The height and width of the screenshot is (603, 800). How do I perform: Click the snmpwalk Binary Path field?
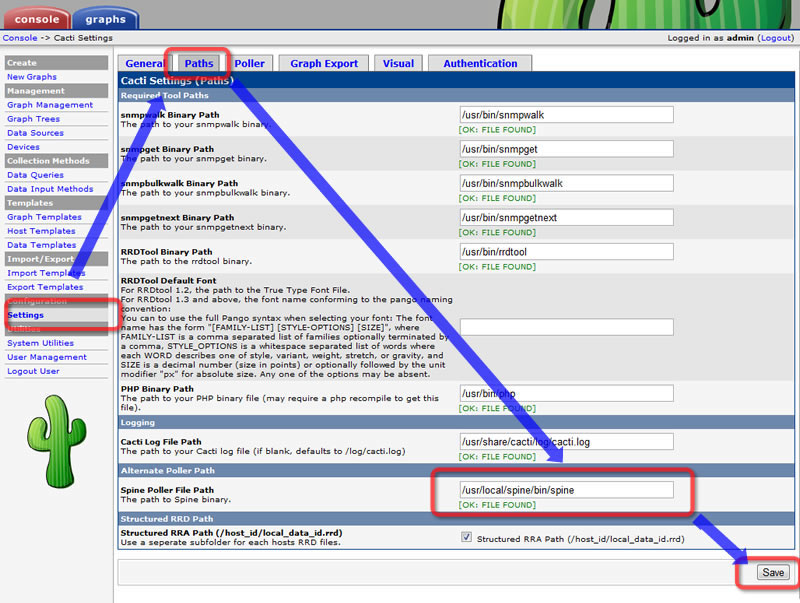(x=566, y=115)
